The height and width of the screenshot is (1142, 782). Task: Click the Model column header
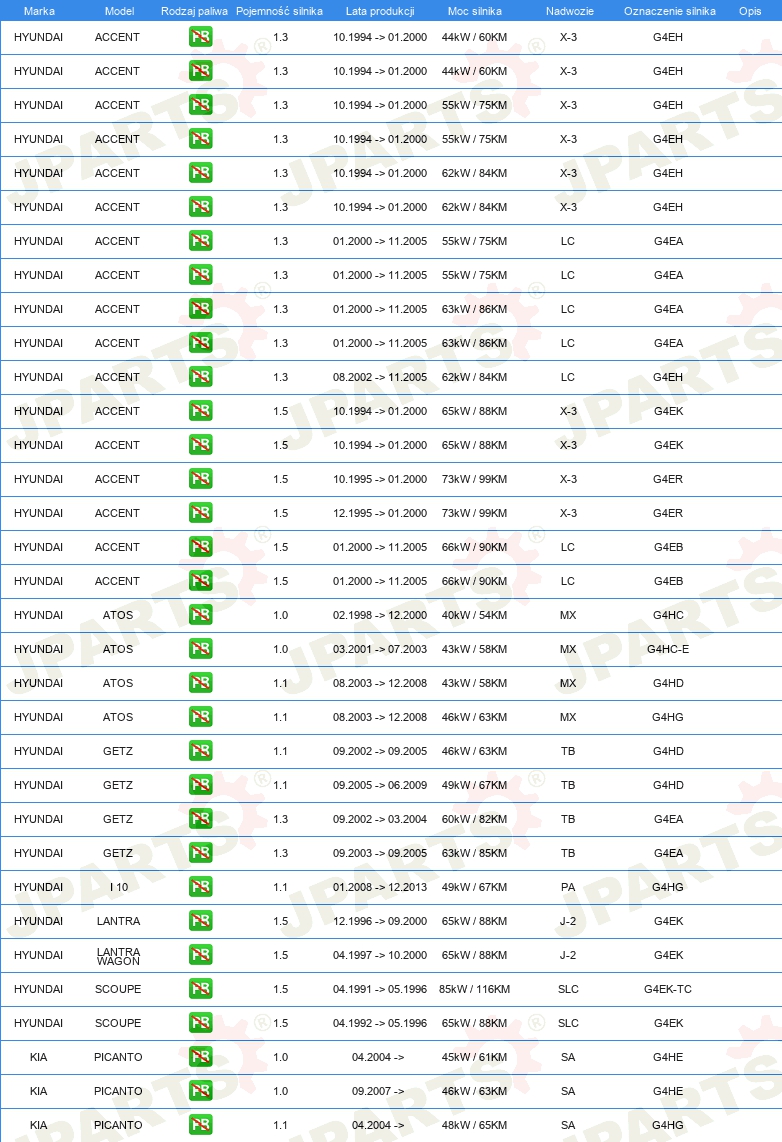[x=119, y=11]
